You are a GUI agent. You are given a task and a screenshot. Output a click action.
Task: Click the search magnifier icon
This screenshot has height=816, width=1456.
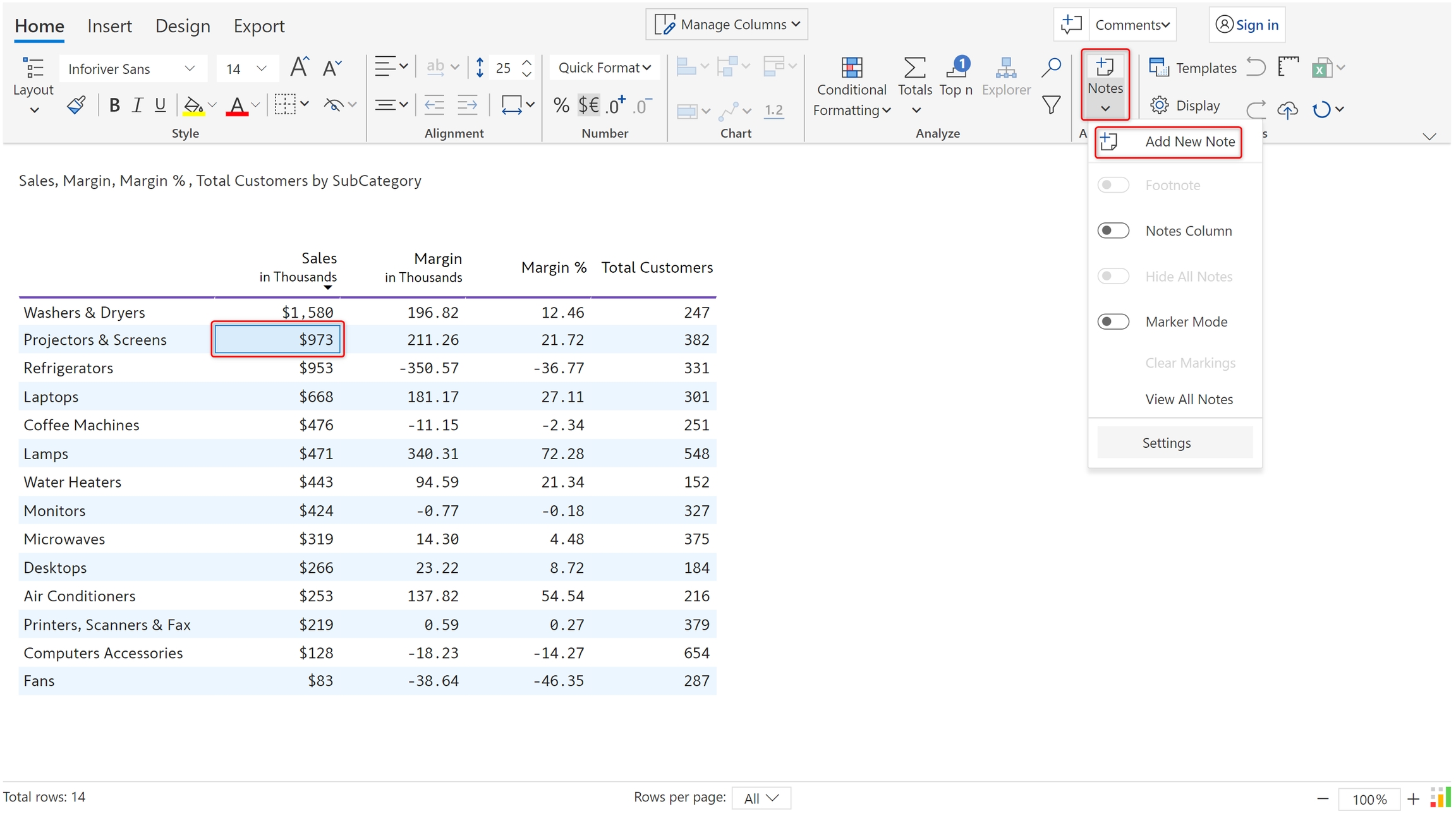[x=1051, y=67]
